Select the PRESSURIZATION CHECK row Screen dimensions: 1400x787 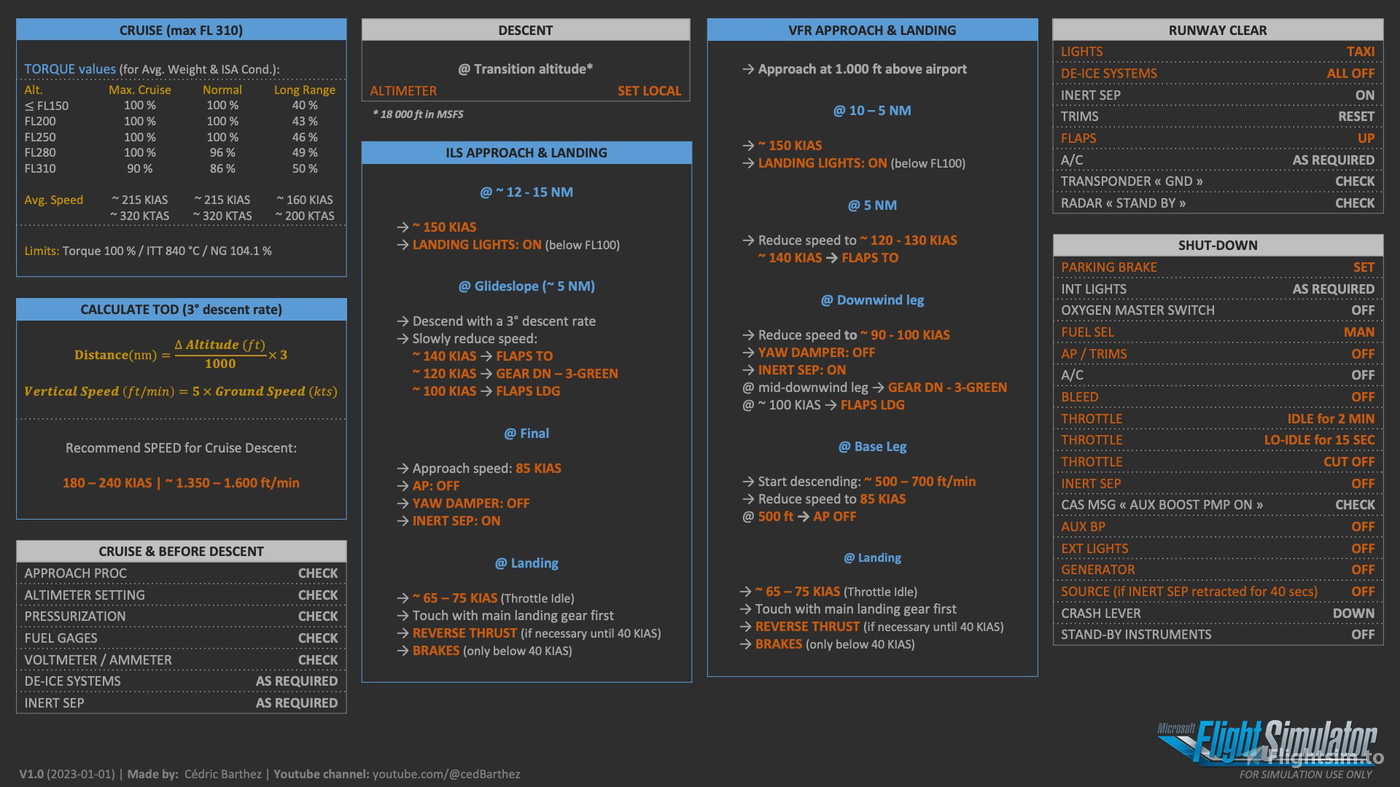(x=181, y=616)
